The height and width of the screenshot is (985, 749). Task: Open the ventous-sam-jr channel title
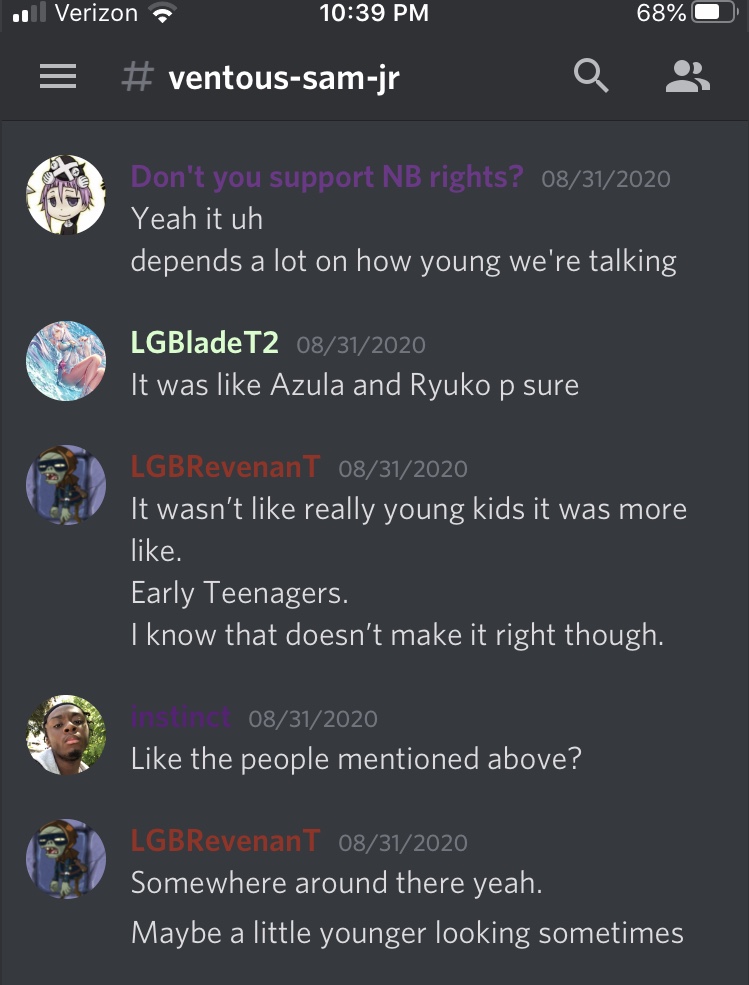pyautogui.click(x=284, y=79)
